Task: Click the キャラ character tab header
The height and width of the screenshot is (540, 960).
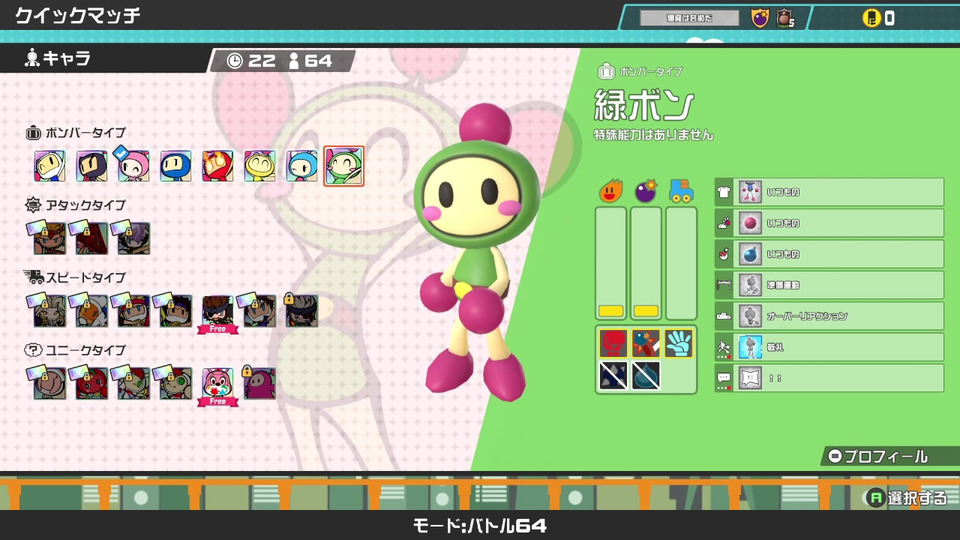Action: (58, 59)
